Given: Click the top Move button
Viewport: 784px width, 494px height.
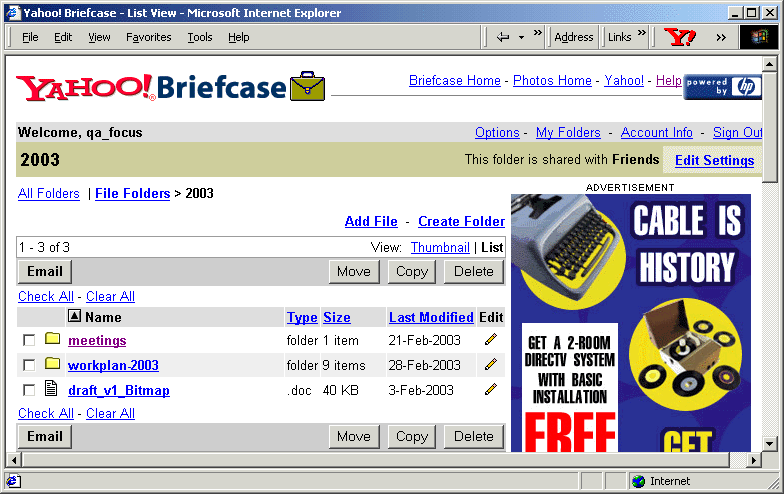Looking at the screenshot, I should tap(354, 272).
